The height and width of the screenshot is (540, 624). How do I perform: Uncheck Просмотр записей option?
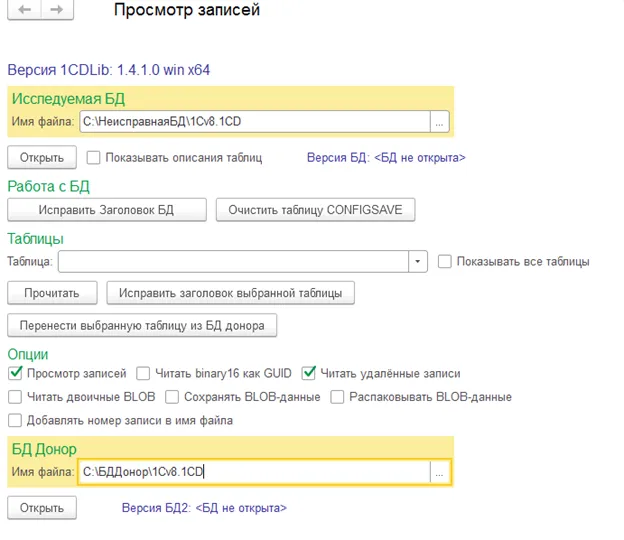(15, 374)
